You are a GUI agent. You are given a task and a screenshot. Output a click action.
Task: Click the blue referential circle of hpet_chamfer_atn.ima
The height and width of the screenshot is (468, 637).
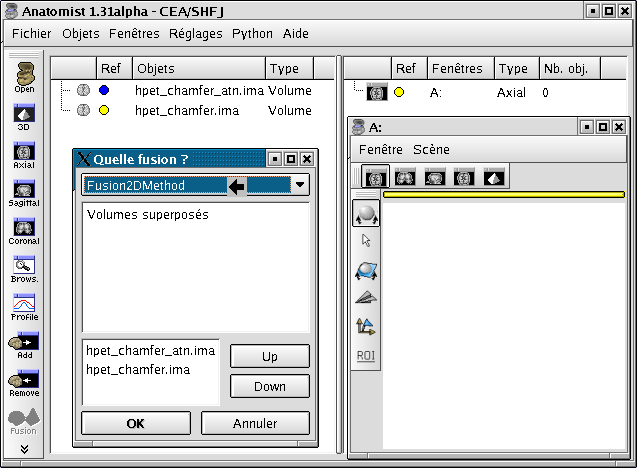click(x=104, y=90)
